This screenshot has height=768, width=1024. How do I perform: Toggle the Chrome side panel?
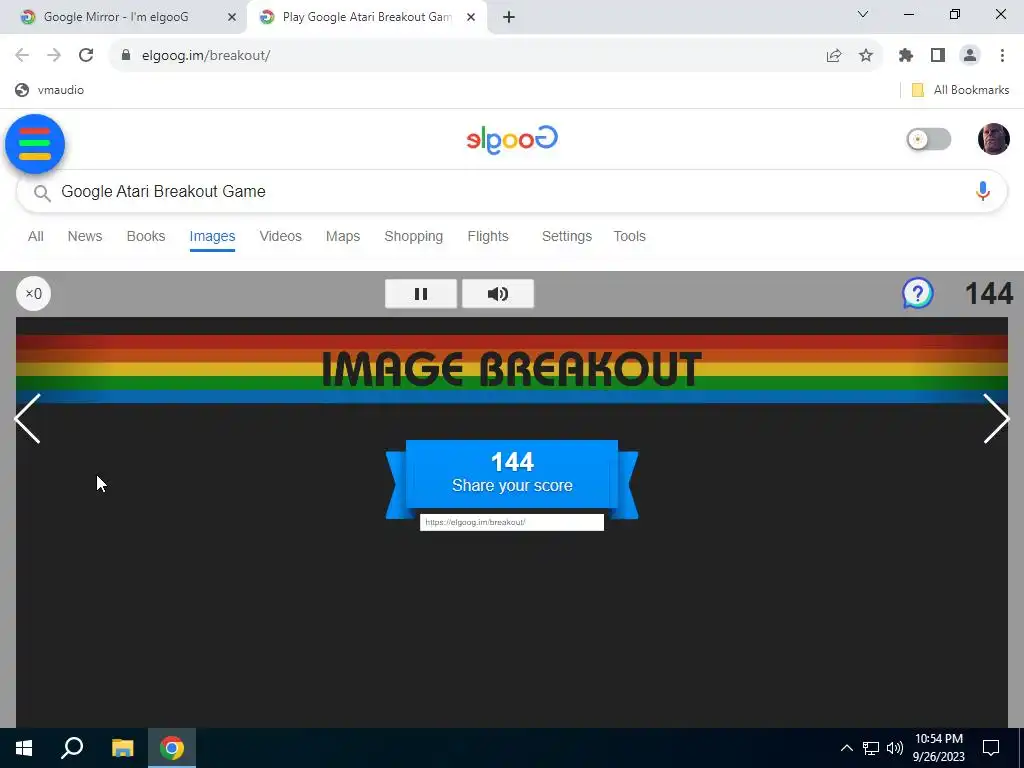tap(938, 56)
